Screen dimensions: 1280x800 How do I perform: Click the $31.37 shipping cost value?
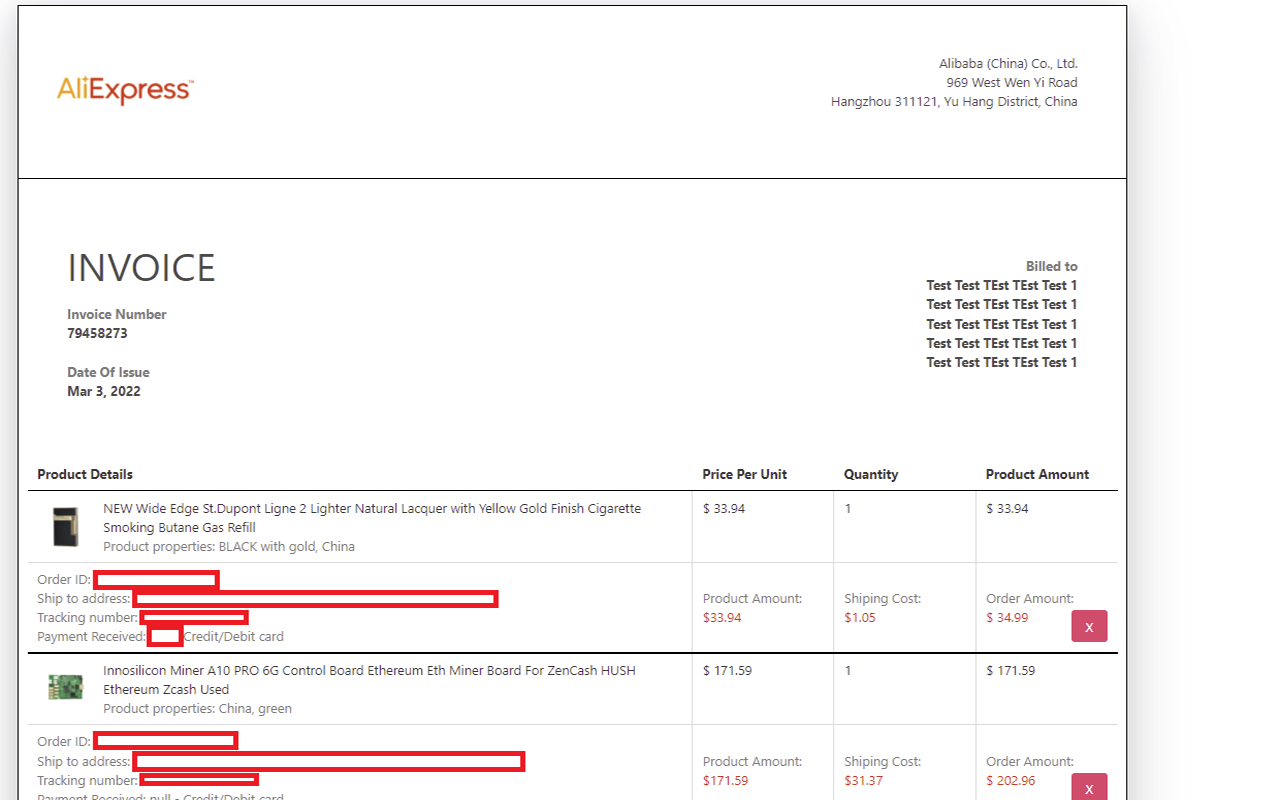pyautogui.click(x=863, y=780)
